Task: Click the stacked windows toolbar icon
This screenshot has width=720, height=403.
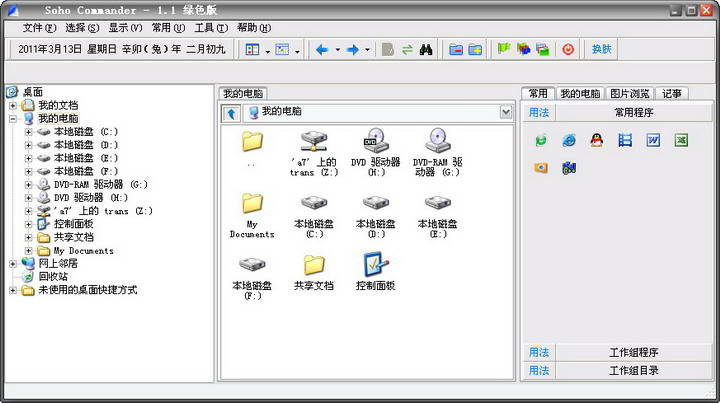Action: click(x=542, y=49)
